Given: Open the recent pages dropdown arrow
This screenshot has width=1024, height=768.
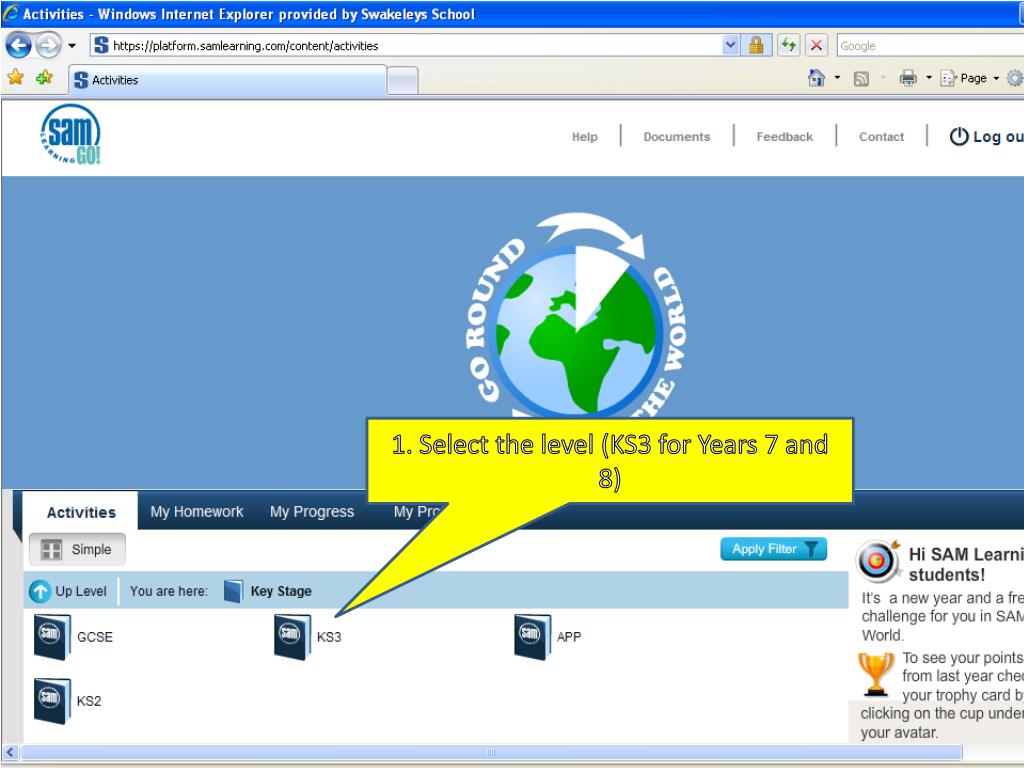Looking at the screenshot, I should pyautogui.click(x=72, y=46).
